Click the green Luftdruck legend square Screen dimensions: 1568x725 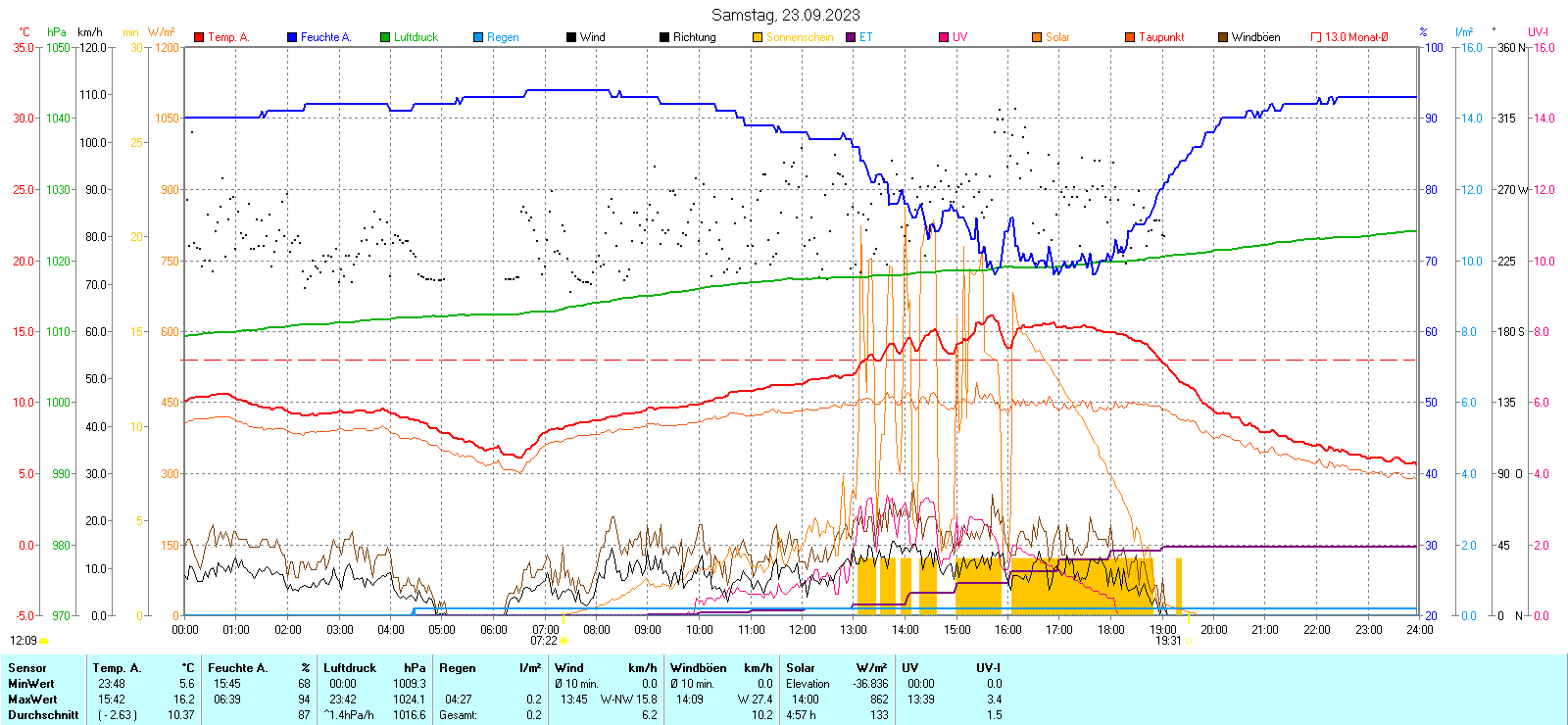tap(385, 37)
